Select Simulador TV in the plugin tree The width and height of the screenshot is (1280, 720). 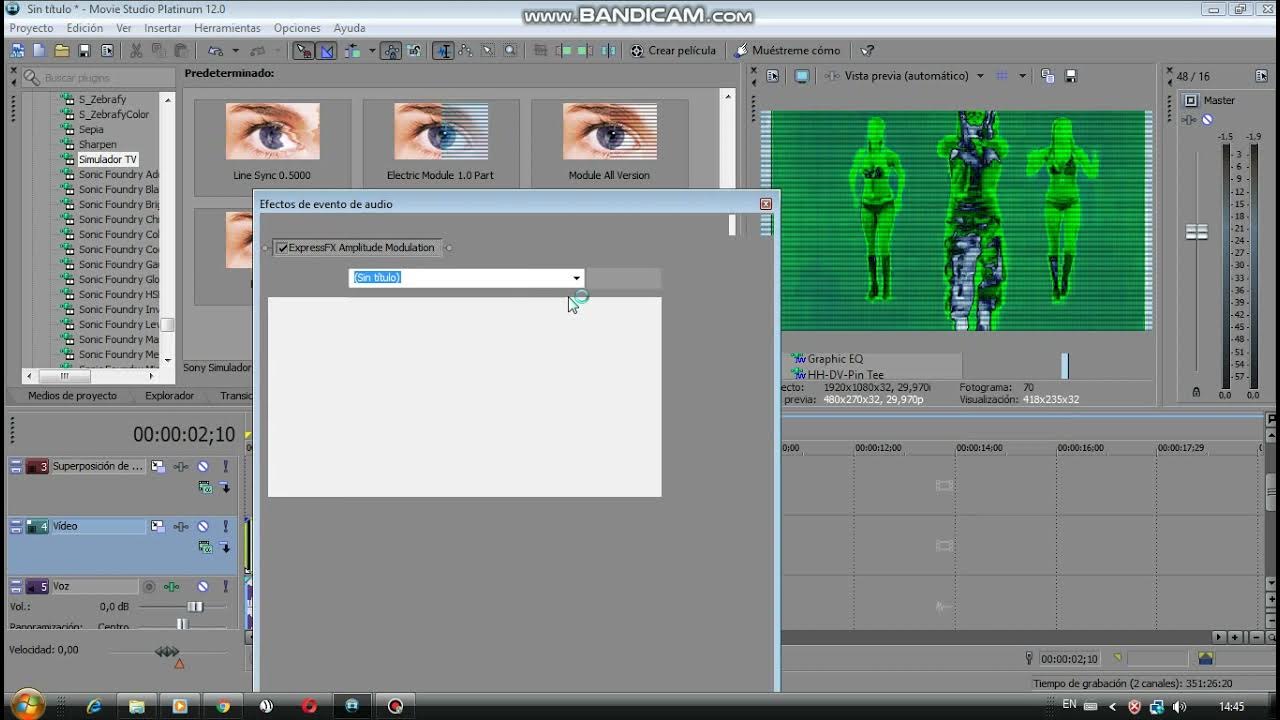pyautogui.click(x=107, y=159)
